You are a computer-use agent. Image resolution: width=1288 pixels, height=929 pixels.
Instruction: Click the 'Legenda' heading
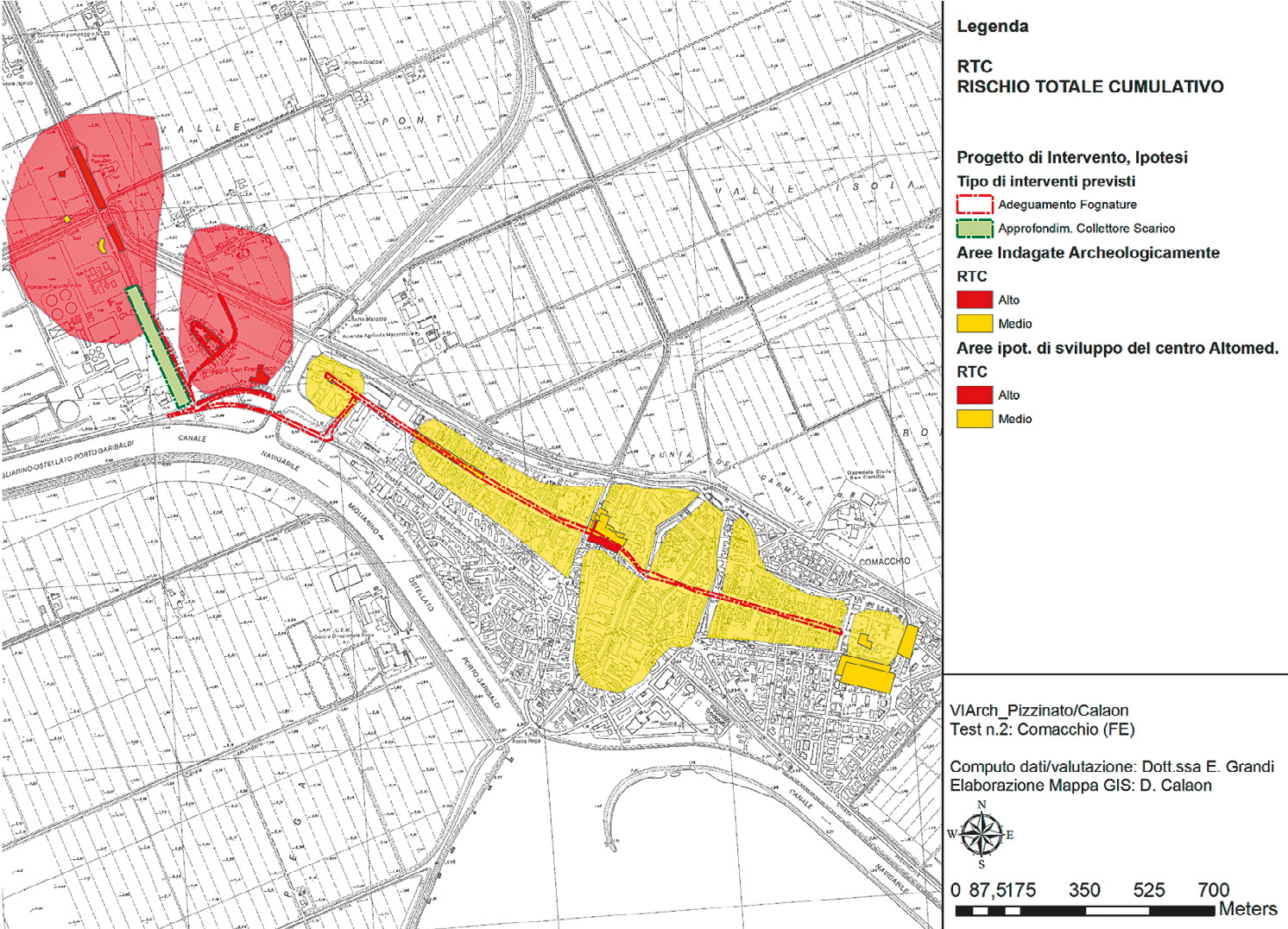click(x=993, y=27)
